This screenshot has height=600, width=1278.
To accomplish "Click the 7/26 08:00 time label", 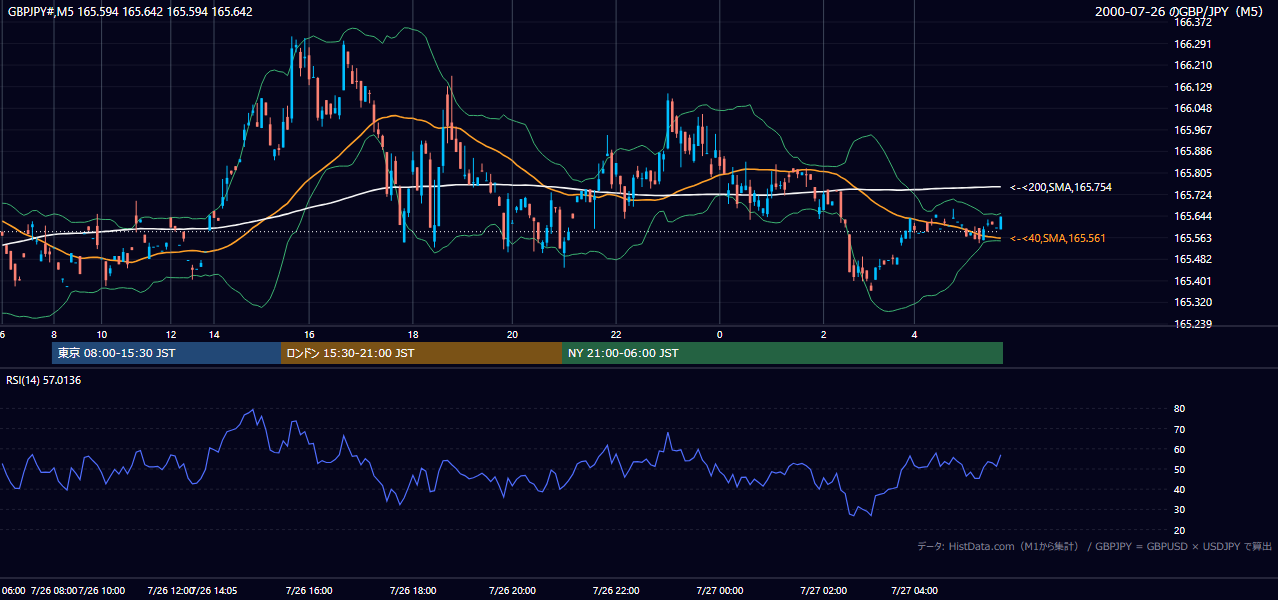I will pos(54,591).
